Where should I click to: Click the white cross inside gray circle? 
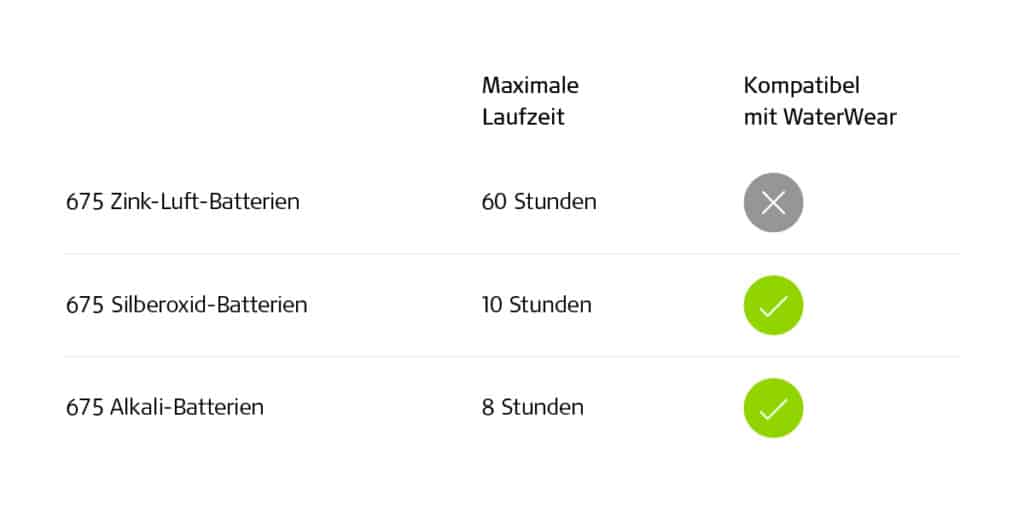(773, 202)
